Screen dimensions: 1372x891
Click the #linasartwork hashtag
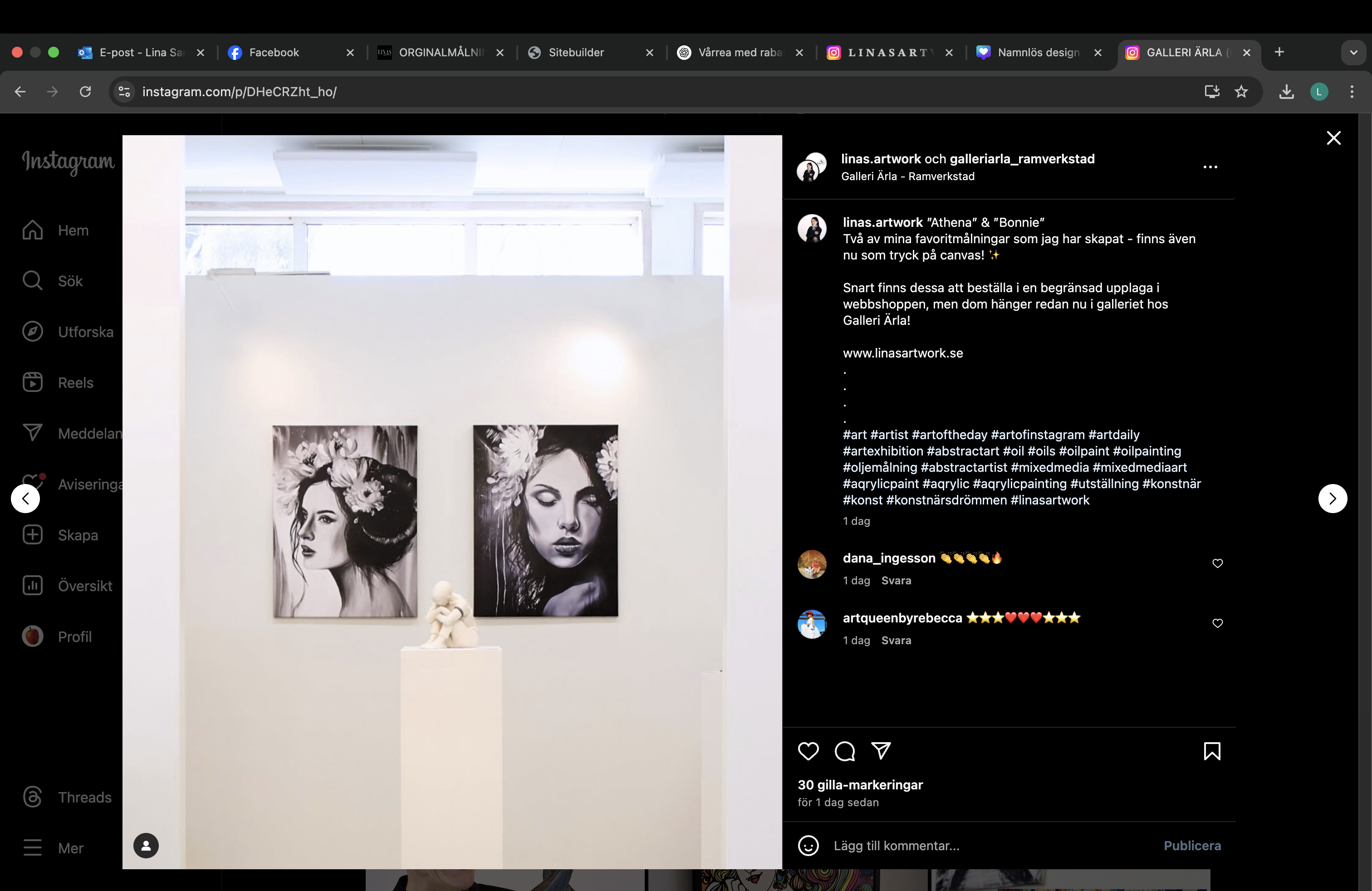tap(1050, 500)
